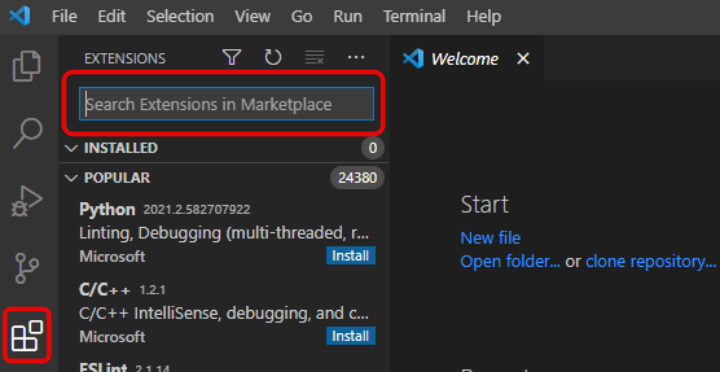Open the Selection menu

pos(180,17)
